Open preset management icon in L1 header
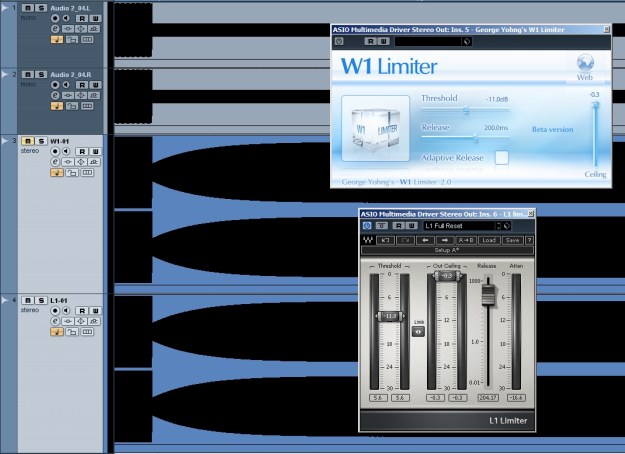 click(x=507, y=226)
